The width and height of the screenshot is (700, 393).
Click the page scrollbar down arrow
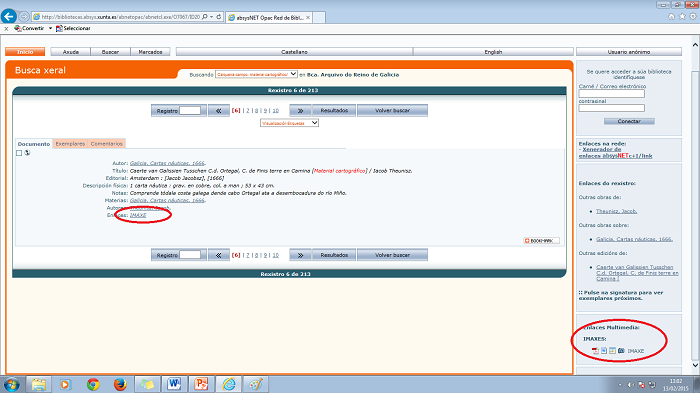click(x=695, y=365)
